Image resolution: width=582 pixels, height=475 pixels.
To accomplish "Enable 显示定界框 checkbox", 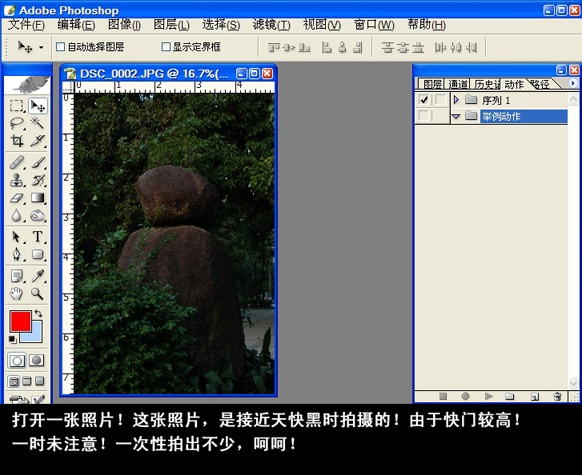I will coord(166,47).
